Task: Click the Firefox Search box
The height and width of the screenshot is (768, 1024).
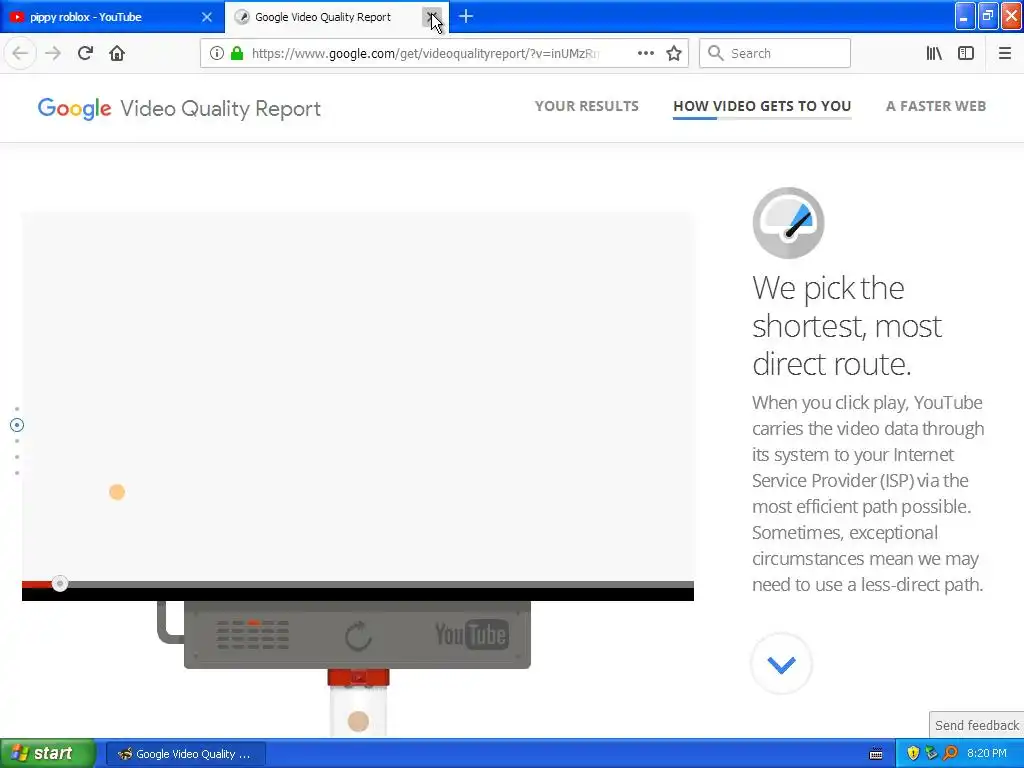Action: (775, 54)
